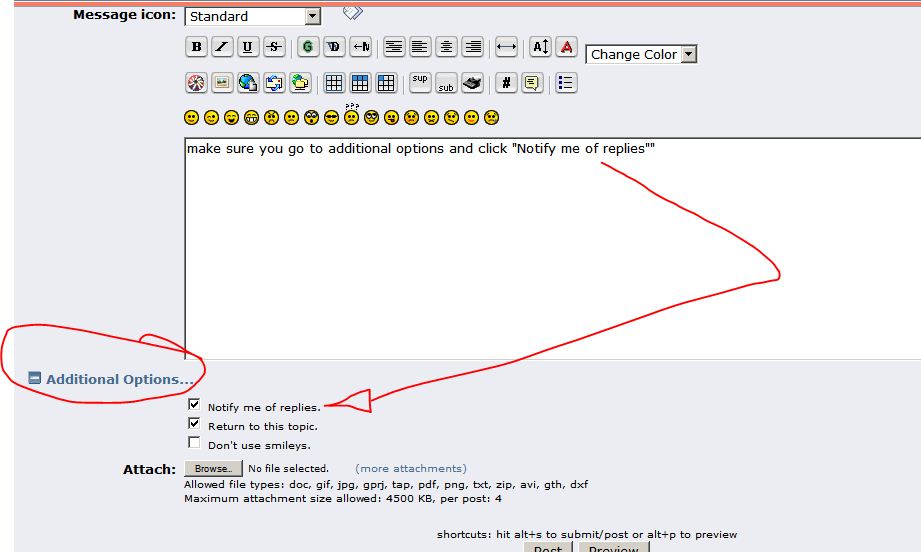Screen dimensions: 921x552
Task: Click the underline button
Action: point(248,47)
